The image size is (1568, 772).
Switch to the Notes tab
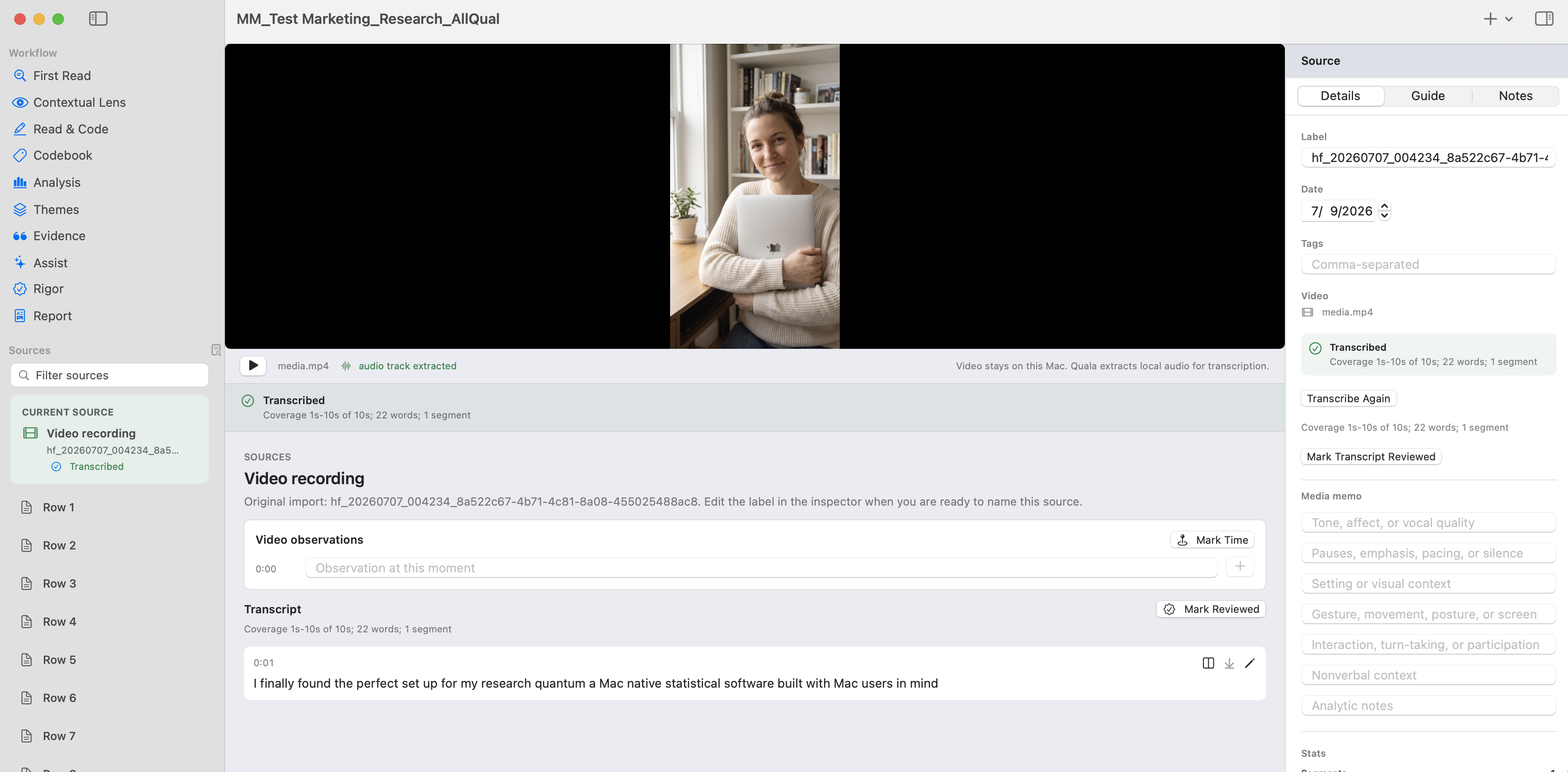[1515, 96]
